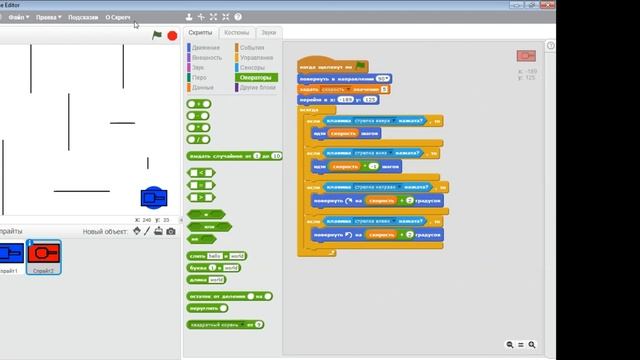Select the Движение block category
This screenshot has width=640, height=360.
tap(207, 47)
